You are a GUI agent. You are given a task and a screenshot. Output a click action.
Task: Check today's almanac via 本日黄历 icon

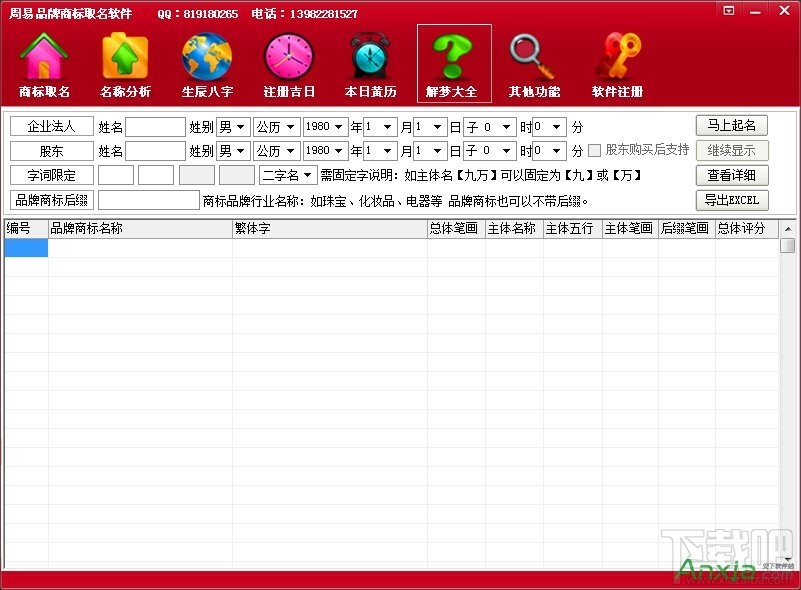click(370, 62)
